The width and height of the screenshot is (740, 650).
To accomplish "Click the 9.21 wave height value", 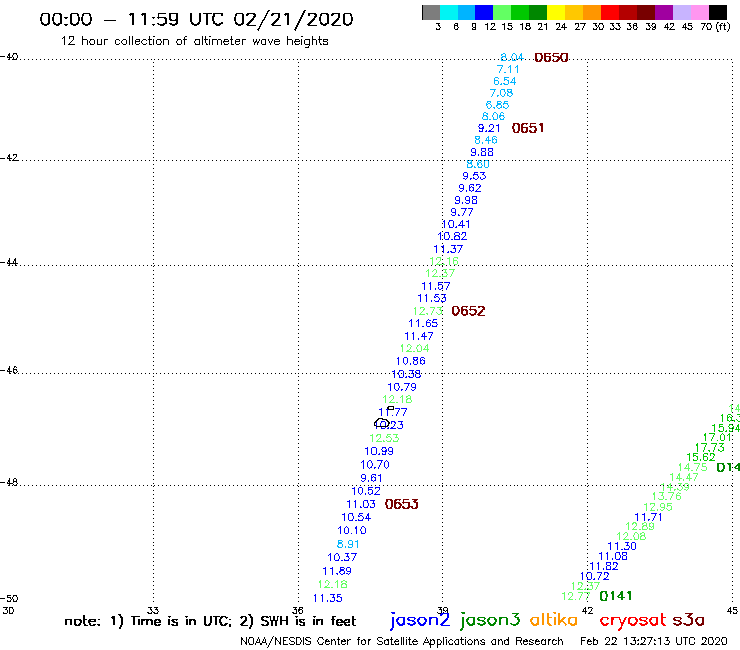I will point(489,128).
